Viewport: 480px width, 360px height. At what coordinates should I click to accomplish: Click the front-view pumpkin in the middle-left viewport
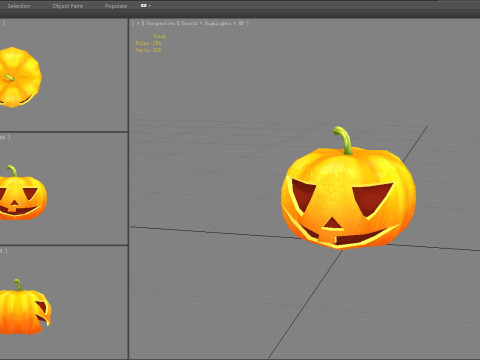22,193
